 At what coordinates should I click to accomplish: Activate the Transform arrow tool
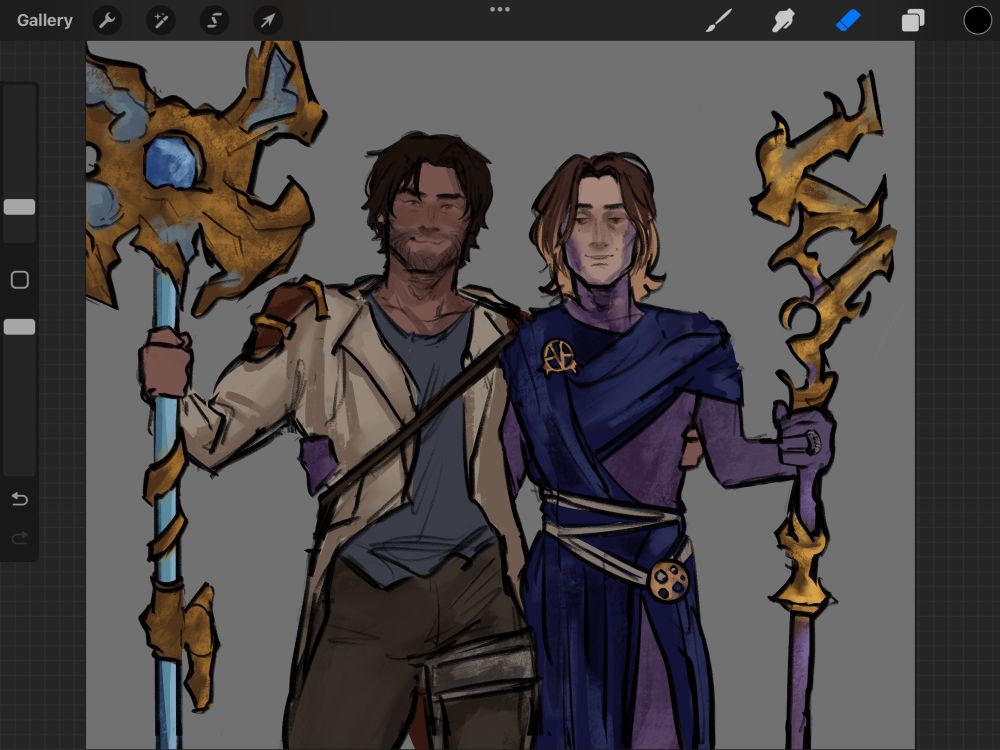tap(268, 20)
